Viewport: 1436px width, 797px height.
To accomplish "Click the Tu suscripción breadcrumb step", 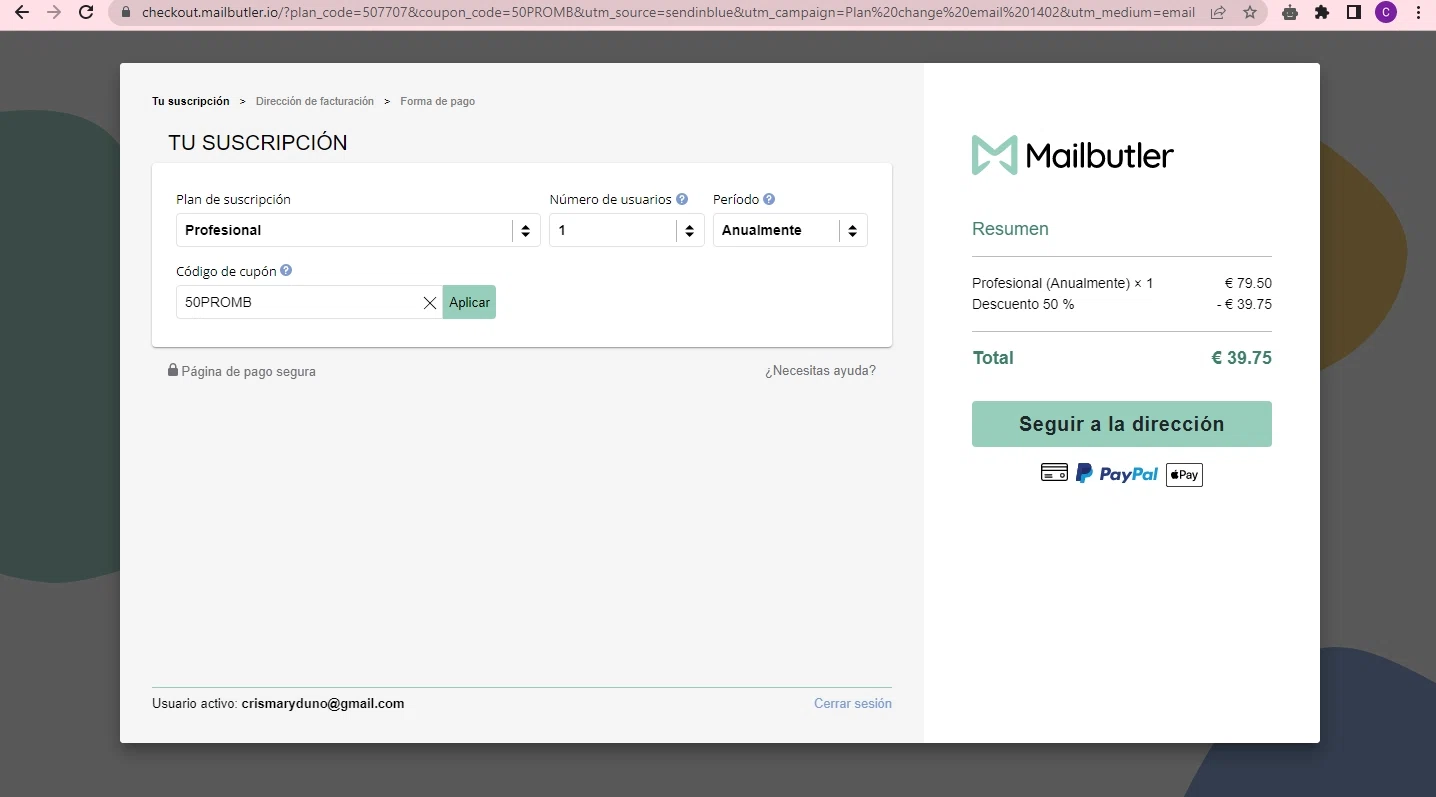I will click(191, 101).
